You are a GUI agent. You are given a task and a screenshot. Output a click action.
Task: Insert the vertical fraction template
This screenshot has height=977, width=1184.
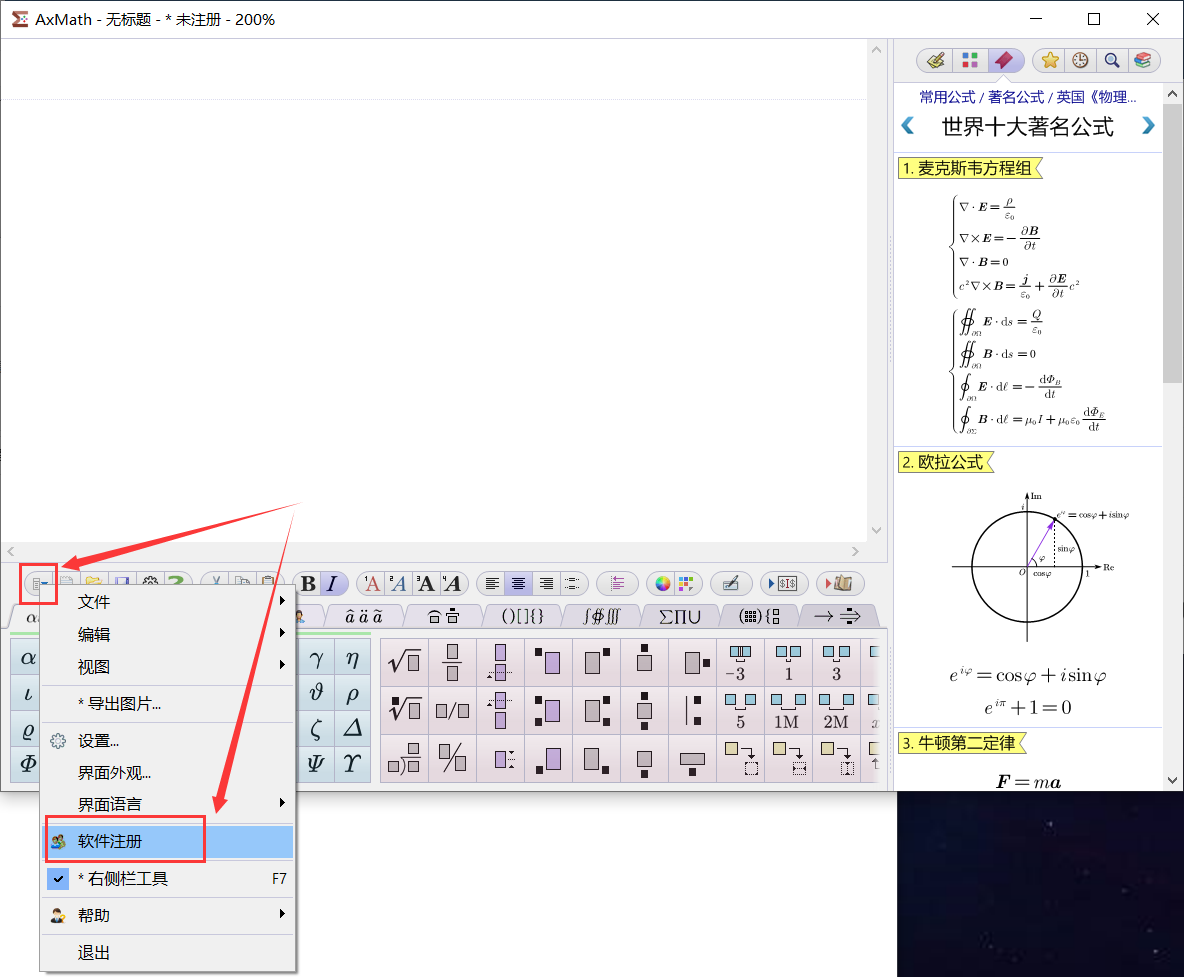(x=452, y=661)
